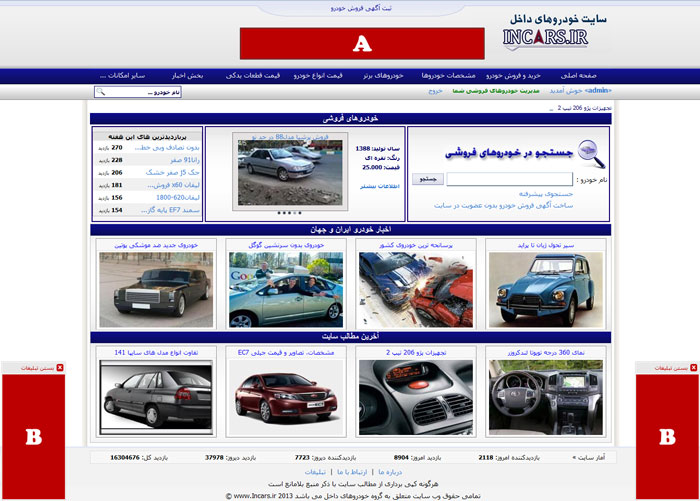Open the قیمت انواع خودرو menu
Screen dimensions: 700x501
(x=318, y=75)
